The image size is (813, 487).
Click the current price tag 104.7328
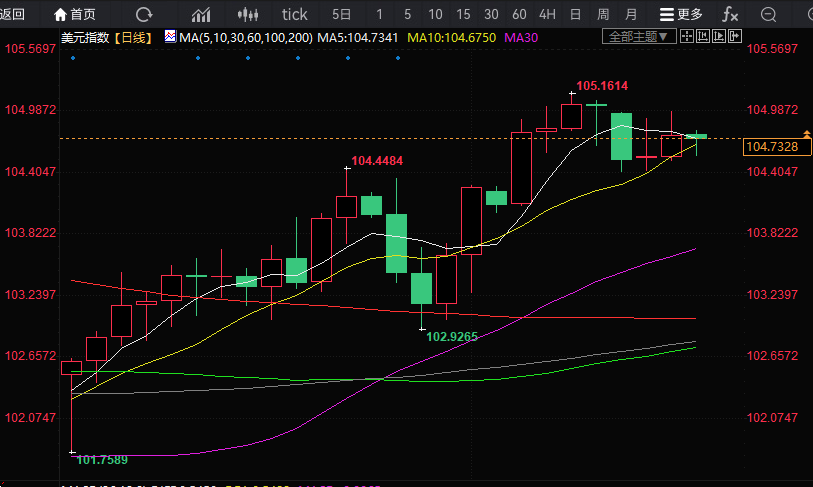click(x=777, y=147)
